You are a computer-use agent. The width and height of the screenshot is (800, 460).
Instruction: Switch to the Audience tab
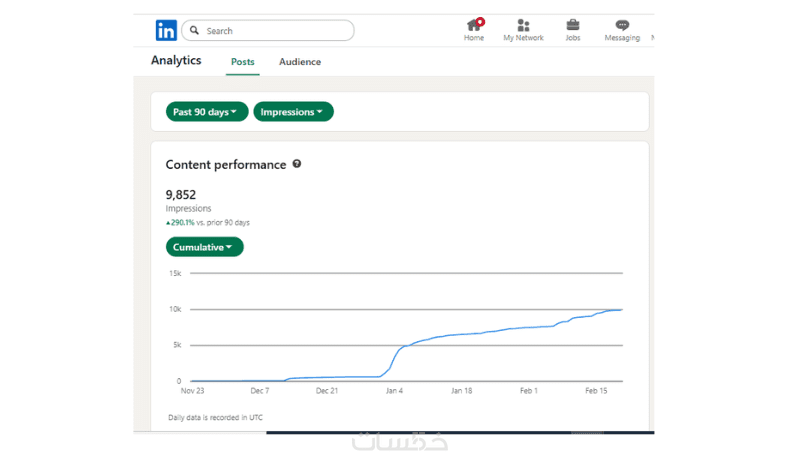300,62
